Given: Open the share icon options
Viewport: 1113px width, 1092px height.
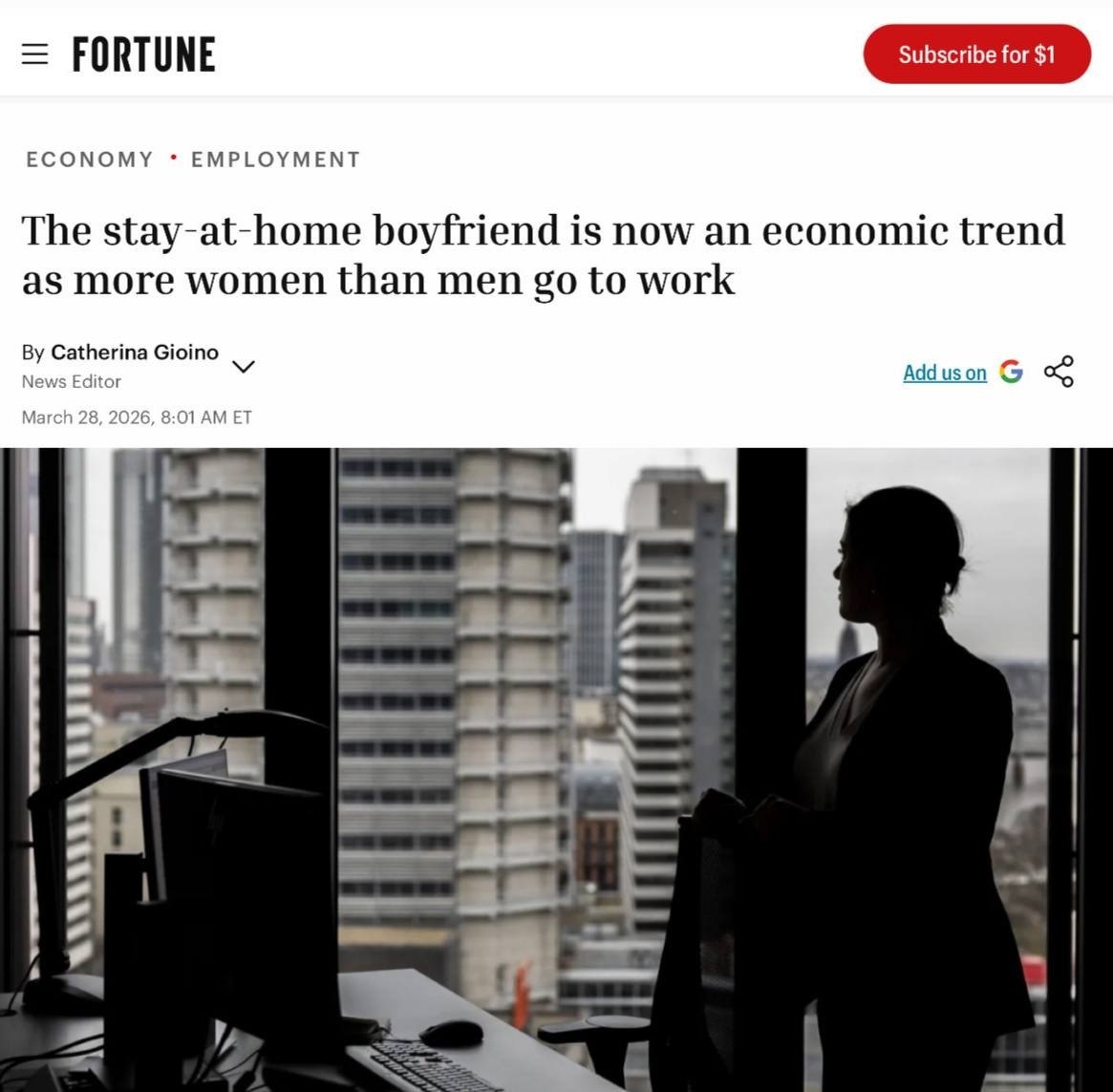Looking at the screenshot, I should pyautogui.click(x=1059, y=372).
